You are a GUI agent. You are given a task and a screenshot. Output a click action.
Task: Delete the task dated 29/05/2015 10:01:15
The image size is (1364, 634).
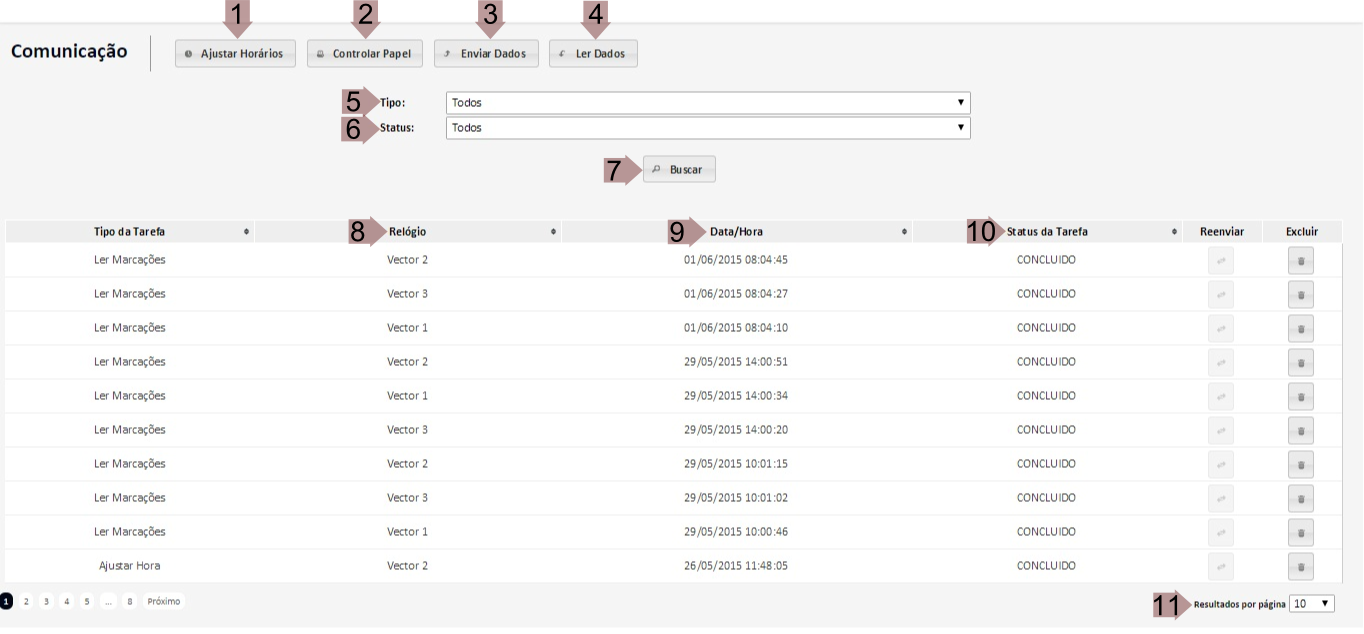click(x=1300, y=464)
